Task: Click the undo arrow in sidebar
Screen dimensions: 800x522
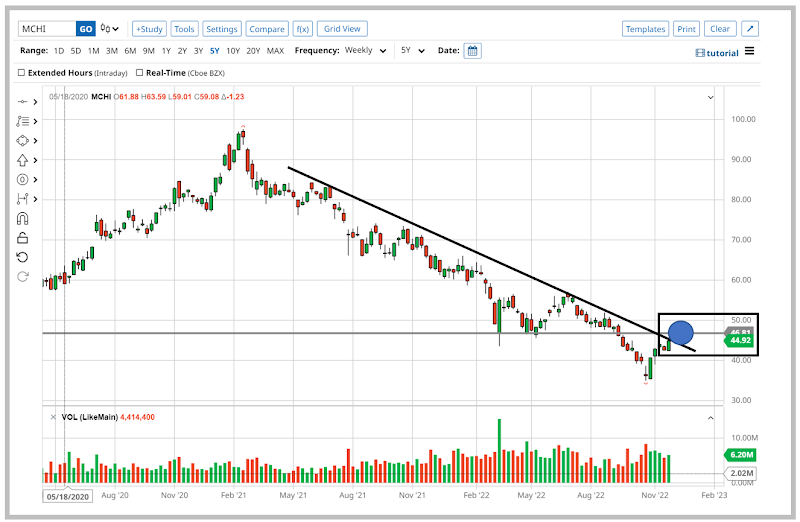Action: click(x=23, y=257)
